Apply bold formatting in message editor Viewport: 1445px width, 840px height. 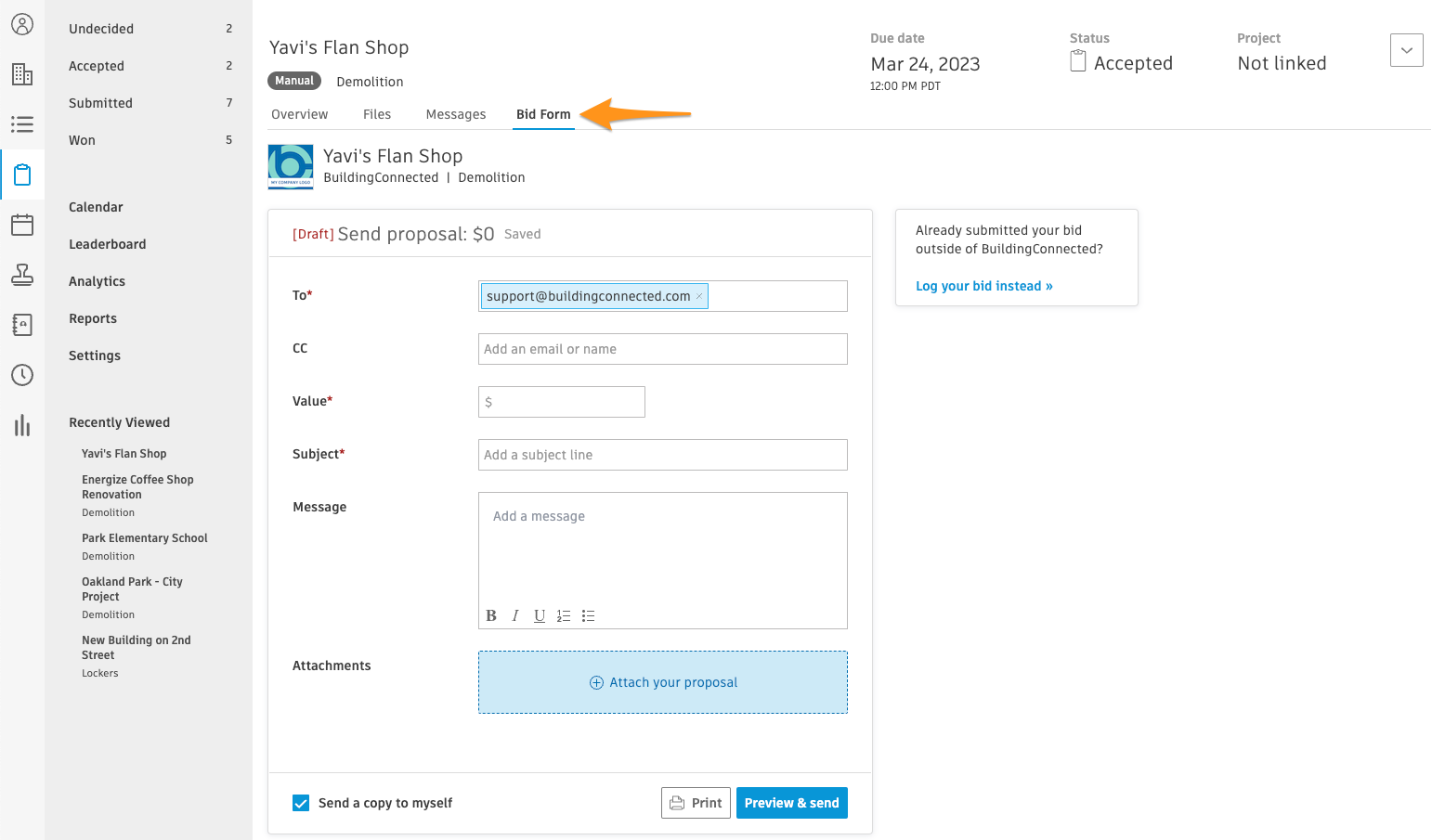tap(491, 615)
